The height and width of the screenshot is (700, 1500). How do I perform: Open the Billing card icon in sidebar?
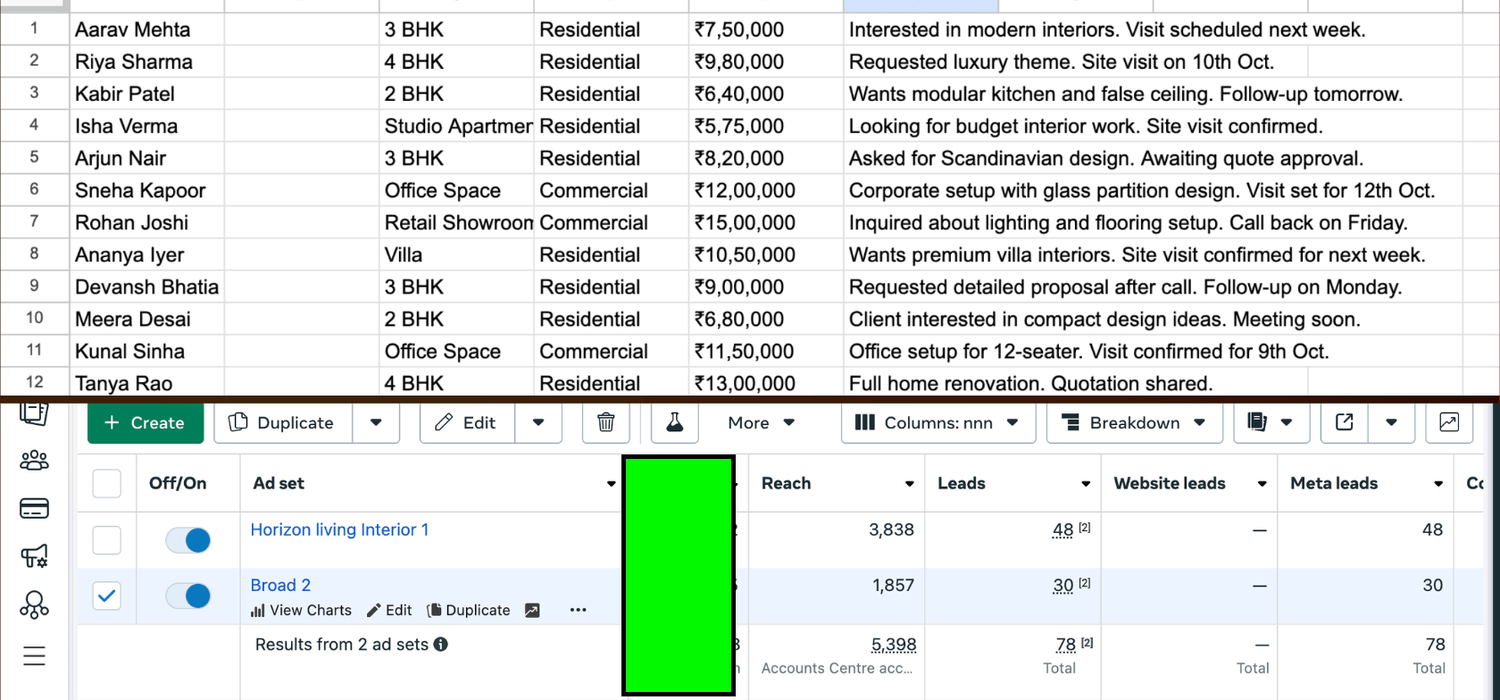pos(34,509)
